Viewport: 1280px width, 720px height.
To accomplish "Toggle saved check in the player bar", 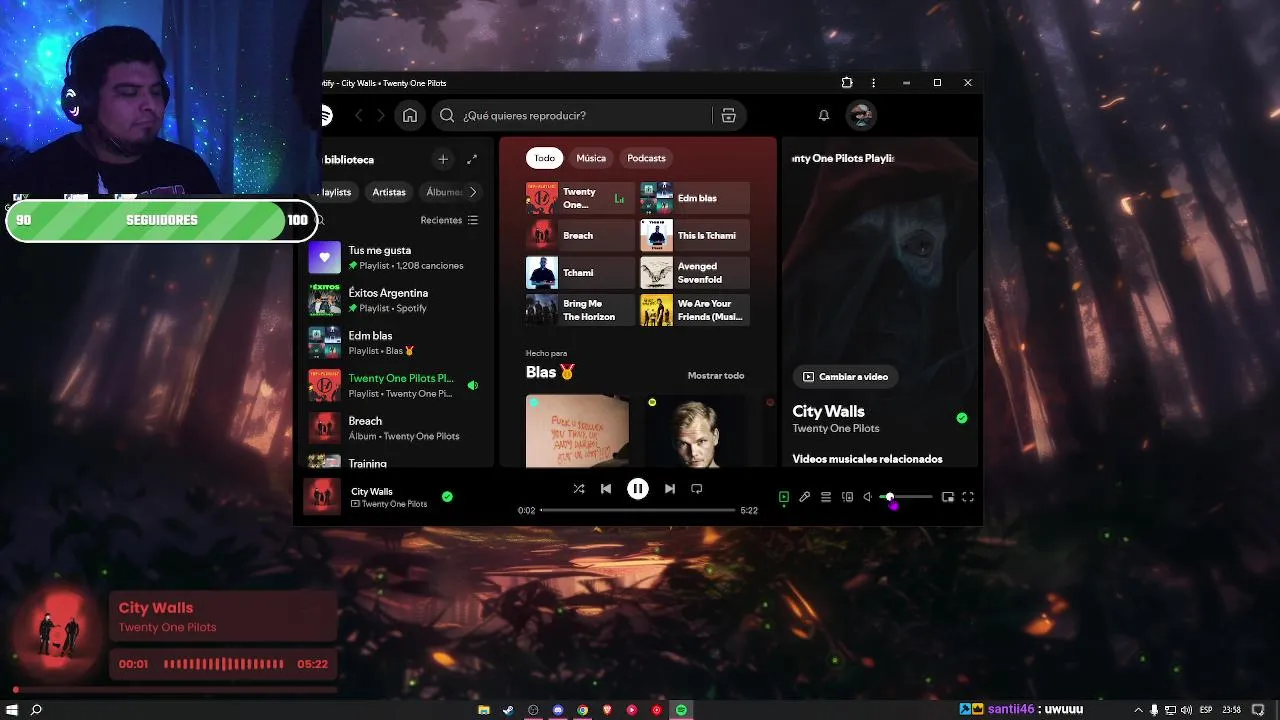I will pyautogui.click(x=447, y=496).
